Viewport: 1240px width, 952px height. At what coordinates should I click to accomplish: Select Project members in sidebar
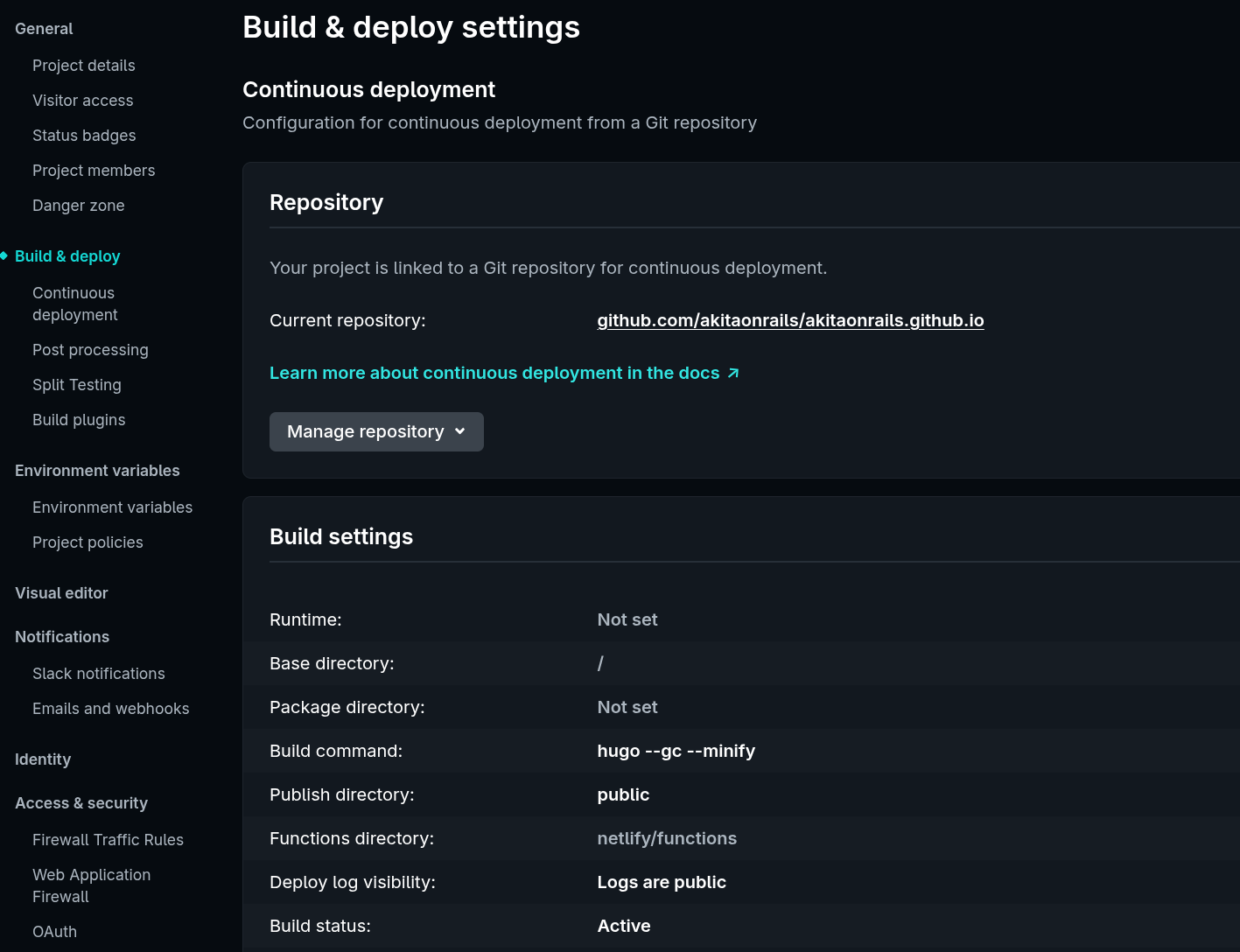coord(94,171)
